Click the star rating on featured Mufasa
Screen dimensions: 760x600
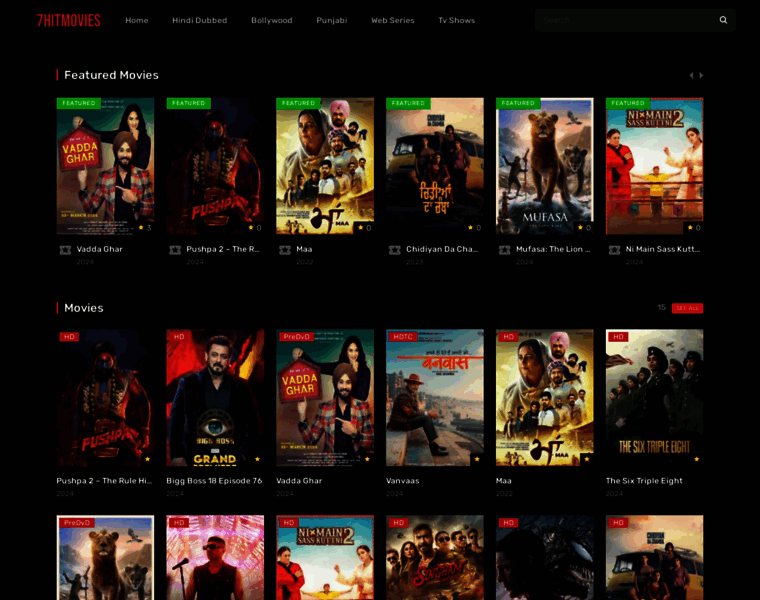(x=584, y=227)
